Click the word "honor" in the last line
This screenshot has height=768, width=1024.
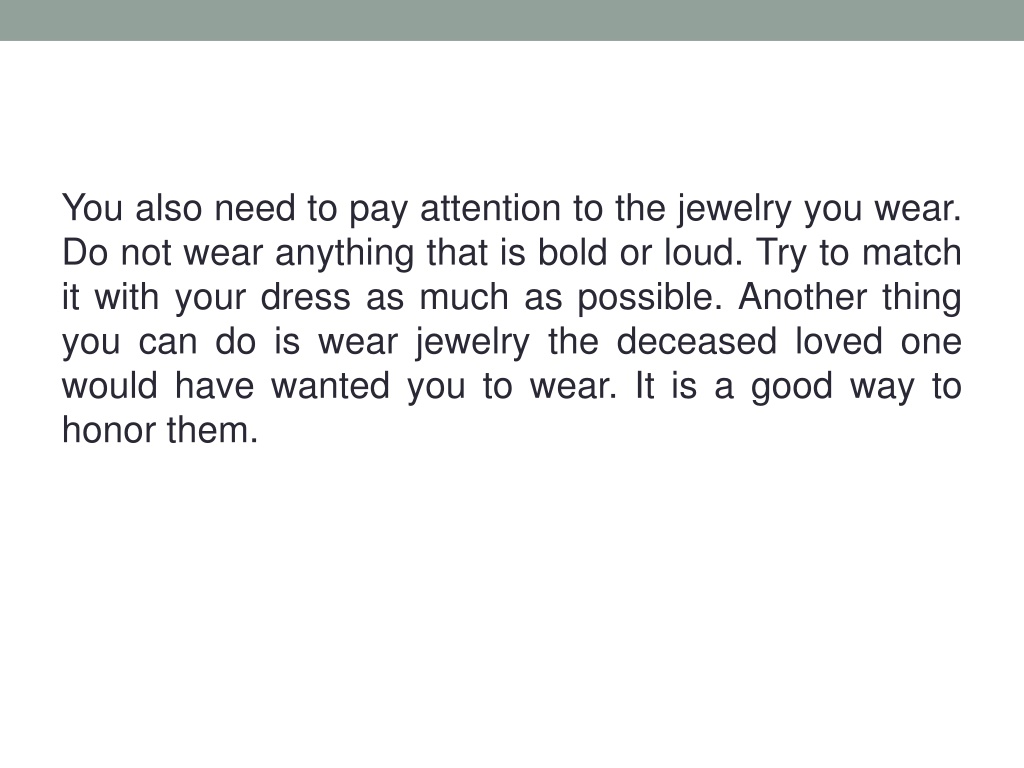108,430
